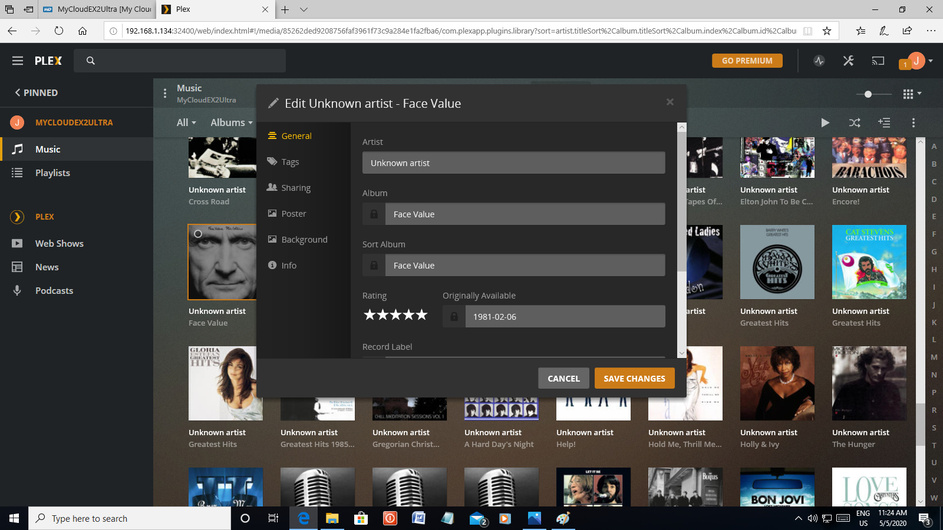The height and width of the screenshot is (530, 943).
Task: Go back to PINNED sidebar
Action: pos(36,93)
